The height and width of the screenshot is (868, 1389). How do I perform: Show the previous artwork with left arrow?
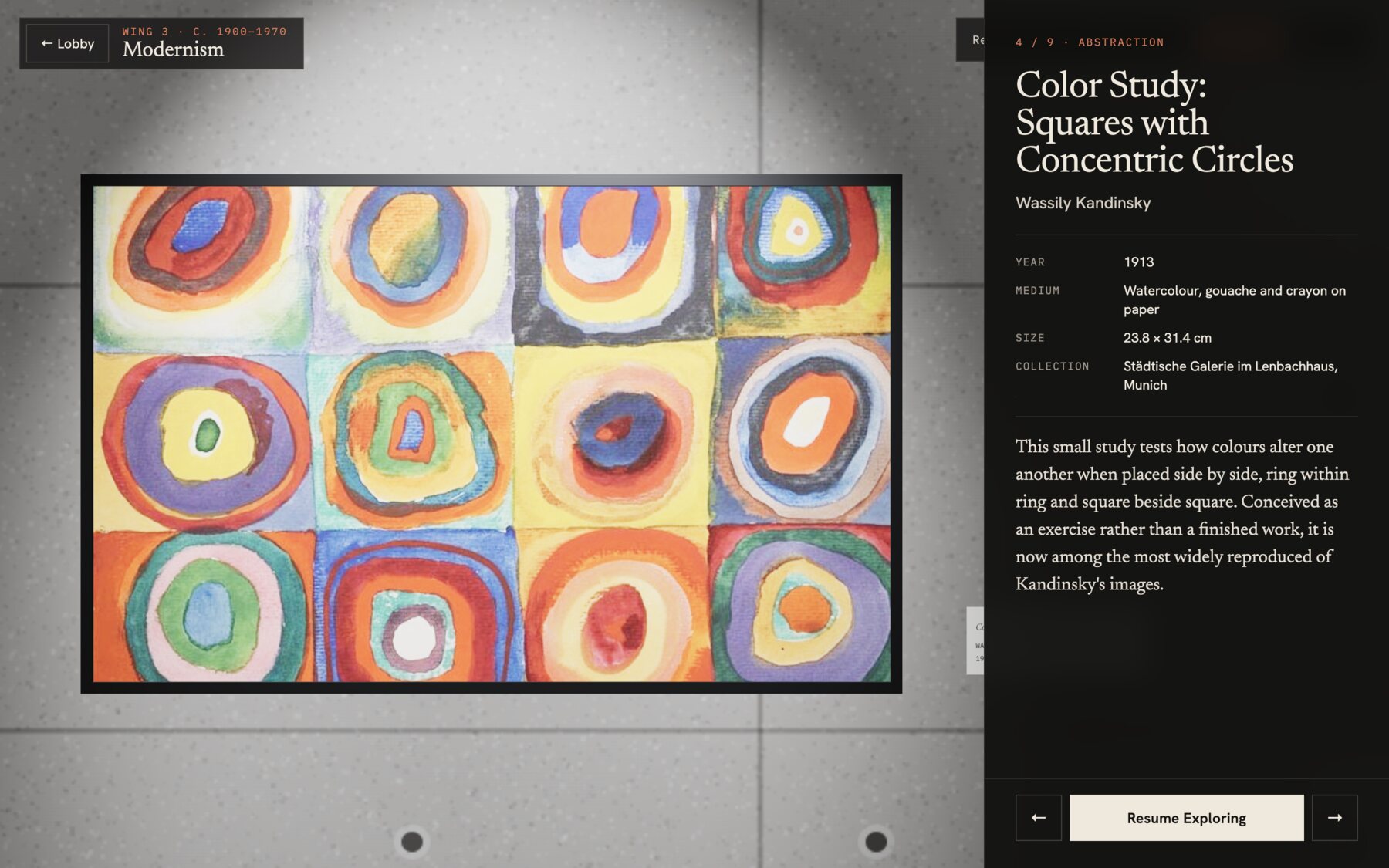pyautogui.click(x=1039, y=818)
